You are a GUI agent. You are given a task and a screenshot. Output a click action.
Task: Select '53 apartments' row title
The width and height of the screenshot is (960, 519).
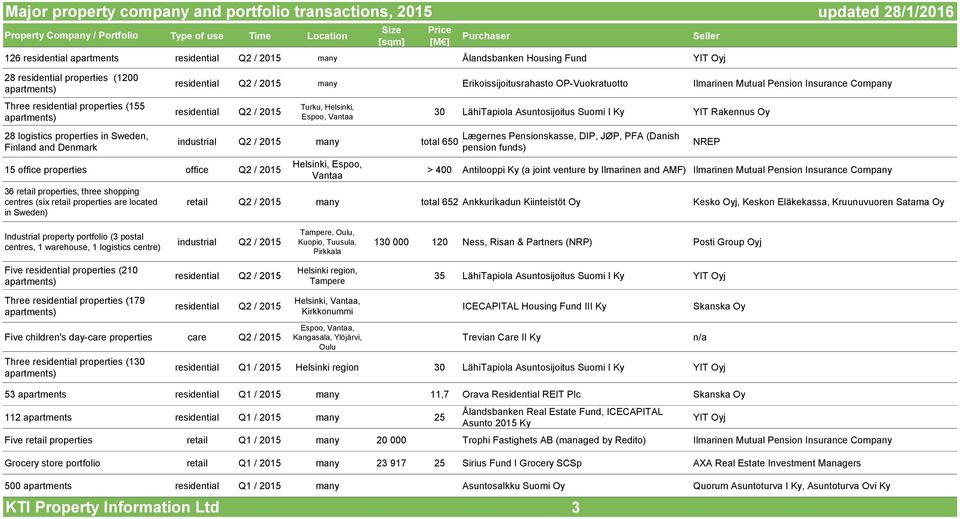coord(35,395)
